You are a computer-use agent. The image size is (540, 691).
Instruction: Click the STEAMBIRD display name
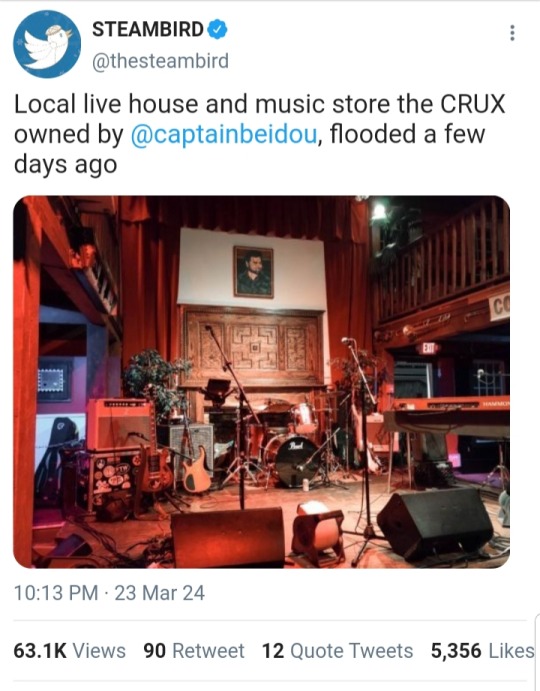pos(148,30)
